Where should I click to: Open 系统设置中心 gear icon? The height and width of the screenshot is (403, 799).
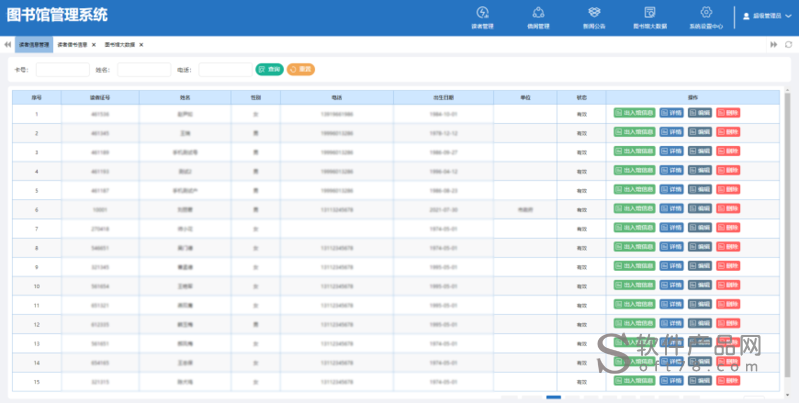coord(706,12)
